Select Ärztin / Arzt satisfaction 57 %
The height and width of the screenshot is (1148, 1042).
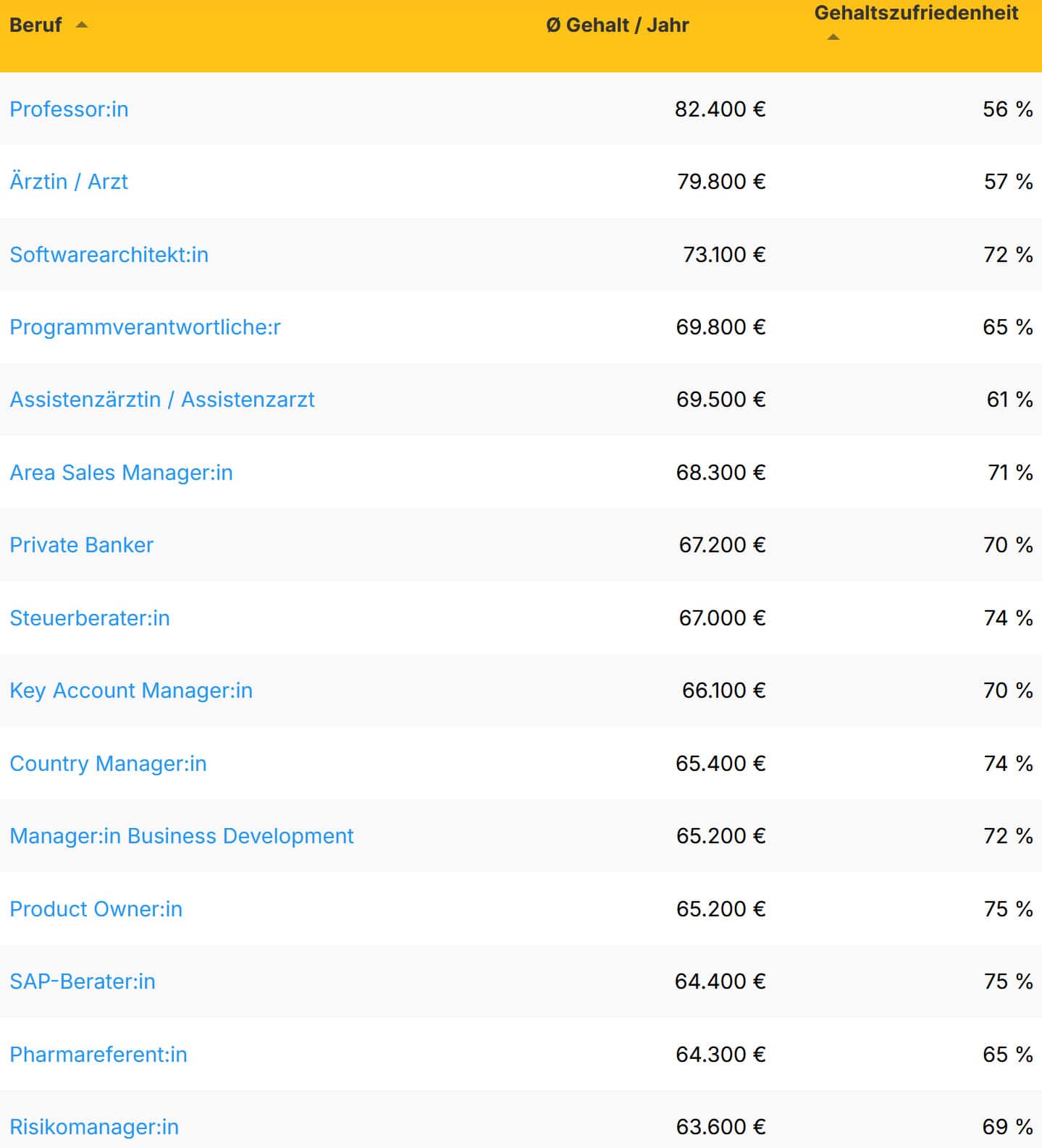1008,182
